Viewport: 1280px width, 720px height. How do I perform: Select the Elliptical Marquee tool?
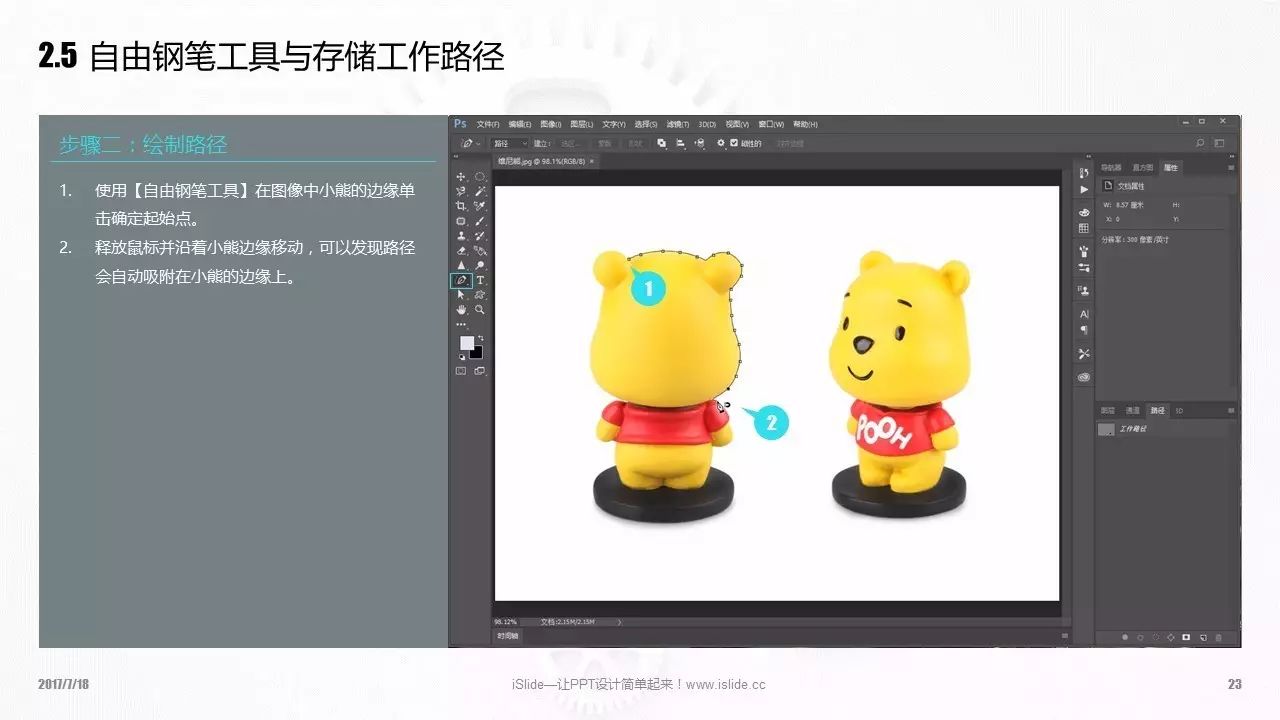(480, 176)
